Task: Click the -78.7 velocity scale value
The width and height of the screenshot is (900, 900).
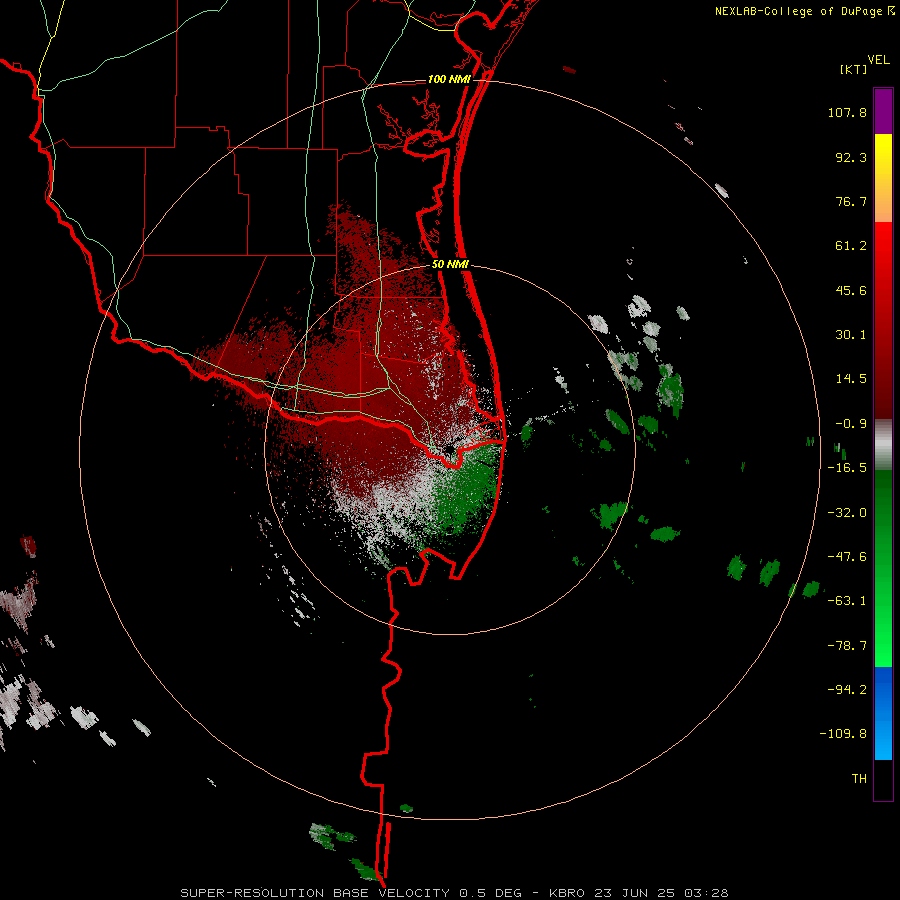Action: 847,646
